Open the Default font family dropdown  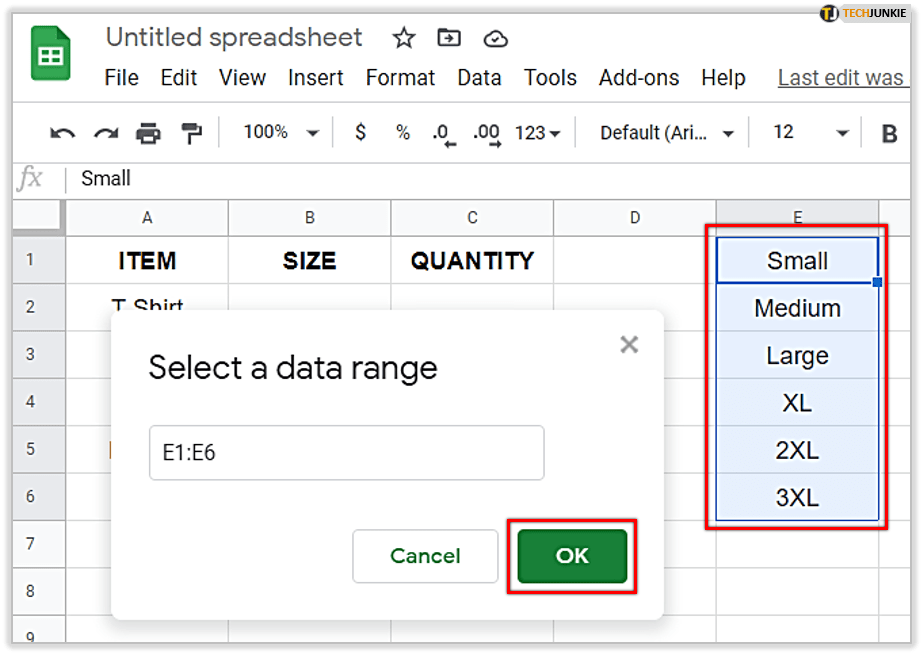(x=667, y=133)
